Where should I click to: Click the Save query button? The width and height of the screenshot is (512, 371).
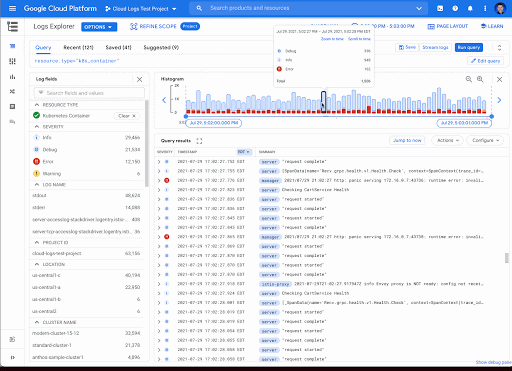coord(407,47)
